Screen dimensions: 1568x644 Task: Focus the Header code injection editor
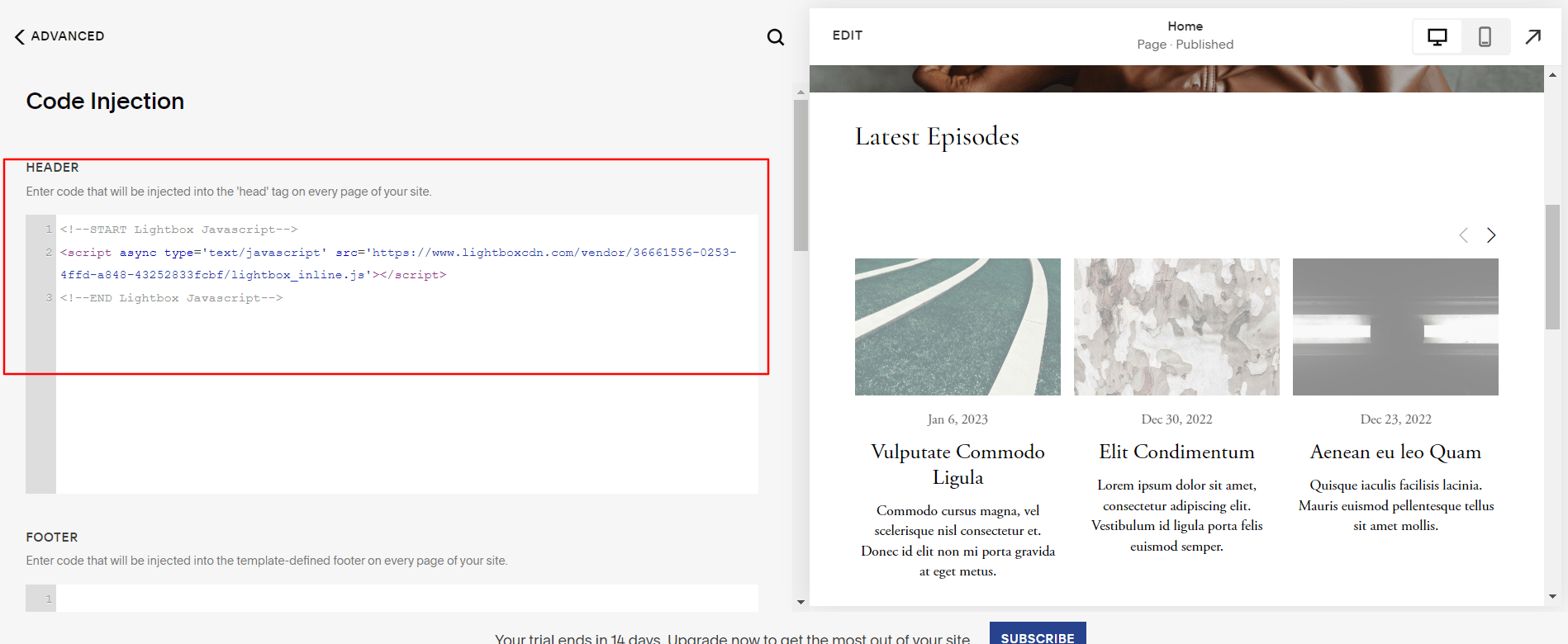click(406, 354)
